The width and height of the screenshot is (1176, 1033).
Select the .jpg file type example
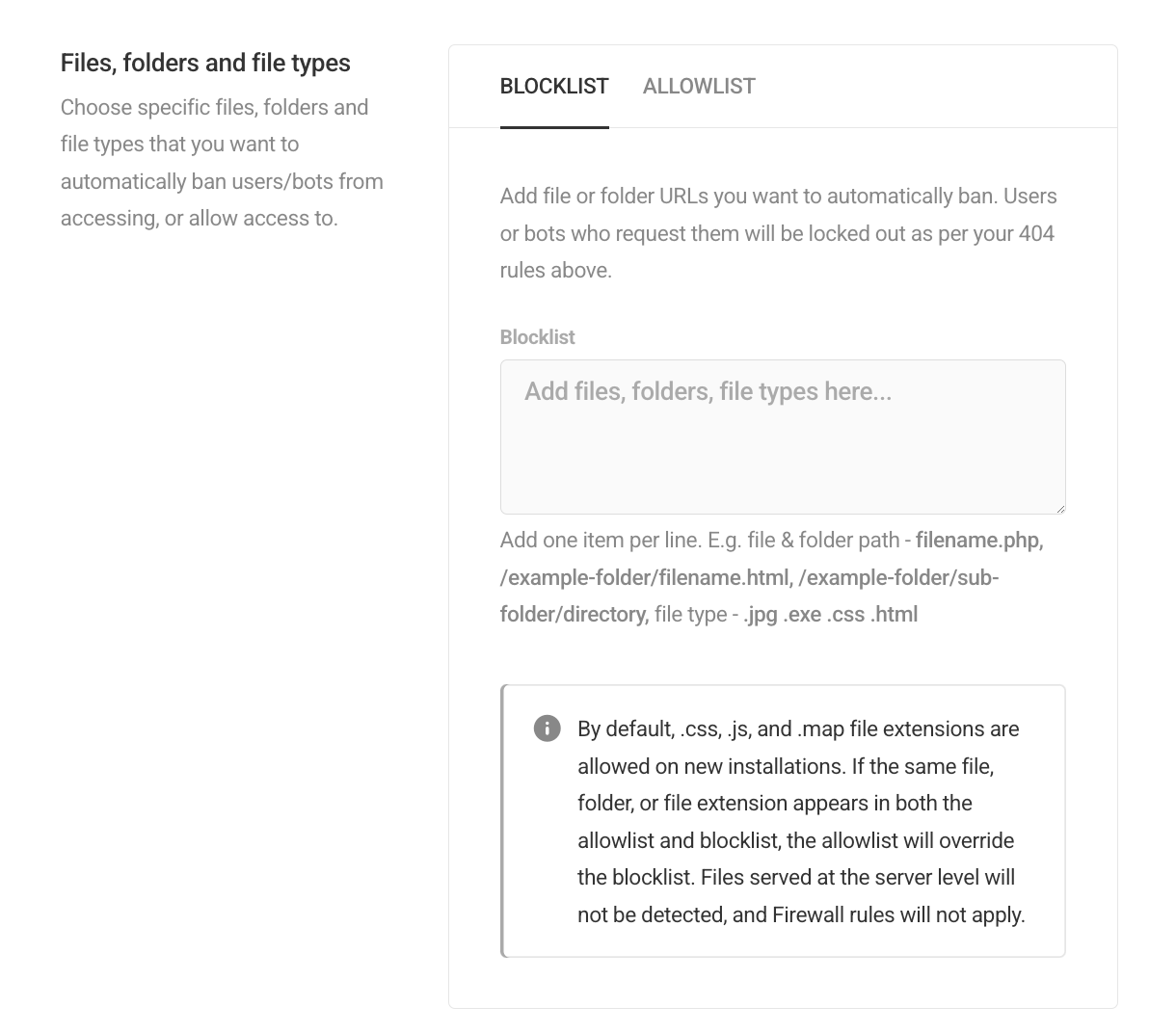coord(759,613)
